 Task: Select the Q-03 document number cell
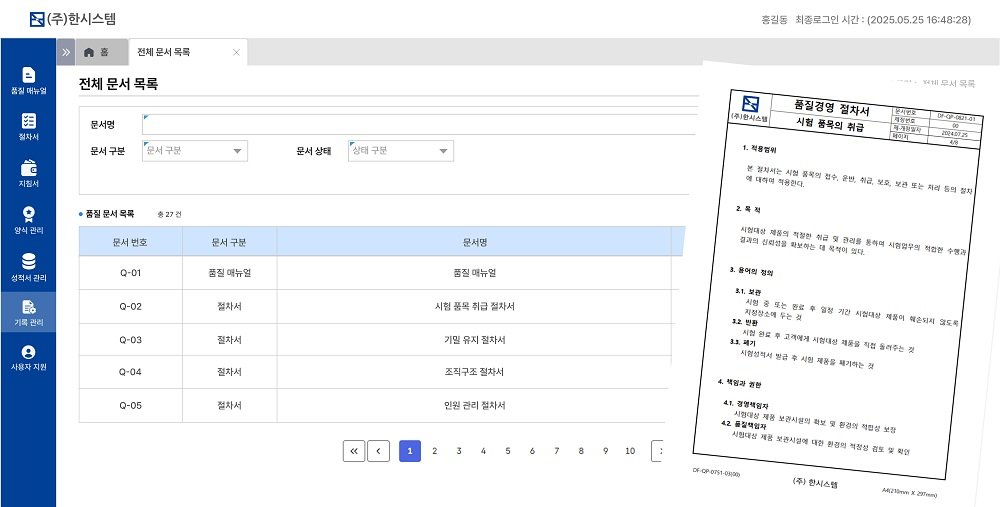coord(131,340)
